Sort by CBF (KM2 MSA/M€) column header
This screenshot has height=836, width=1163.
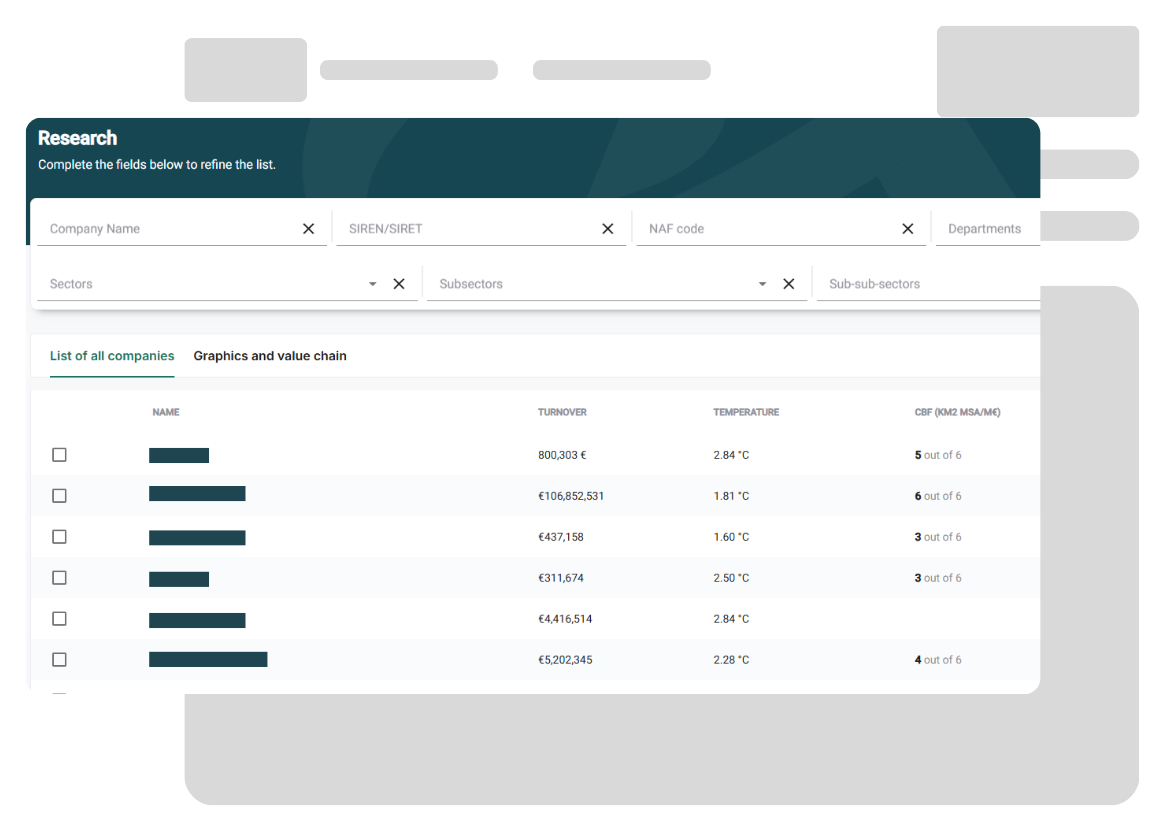(x=958, y=412)
